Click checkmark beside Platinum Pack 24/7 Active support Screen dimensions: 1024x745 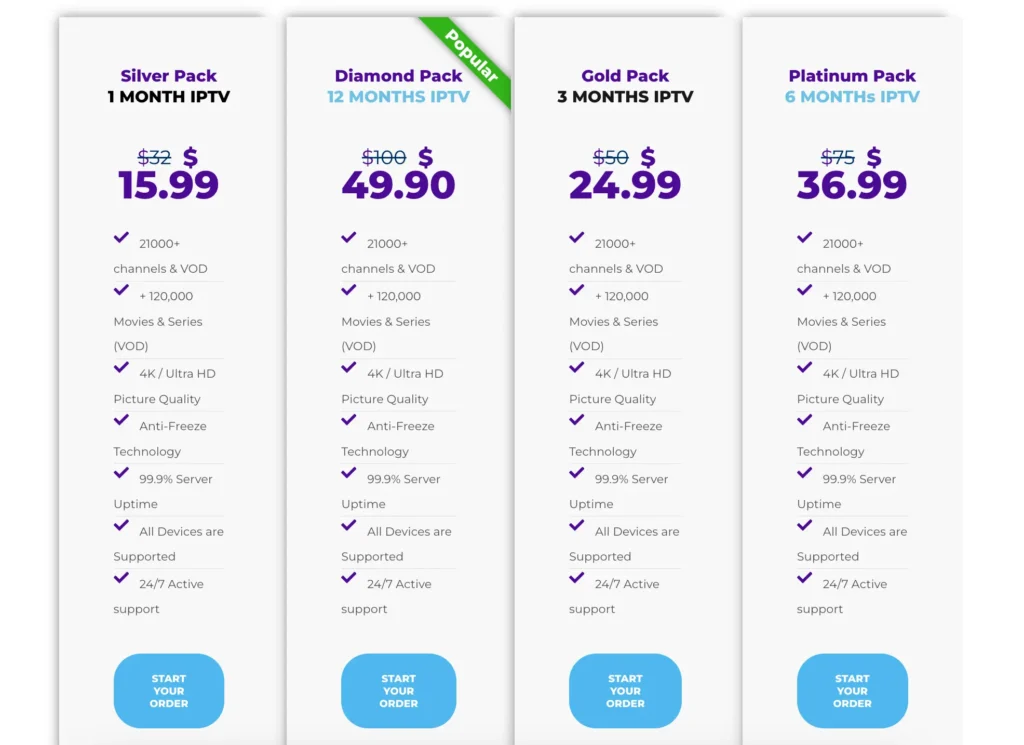point(805,577)
